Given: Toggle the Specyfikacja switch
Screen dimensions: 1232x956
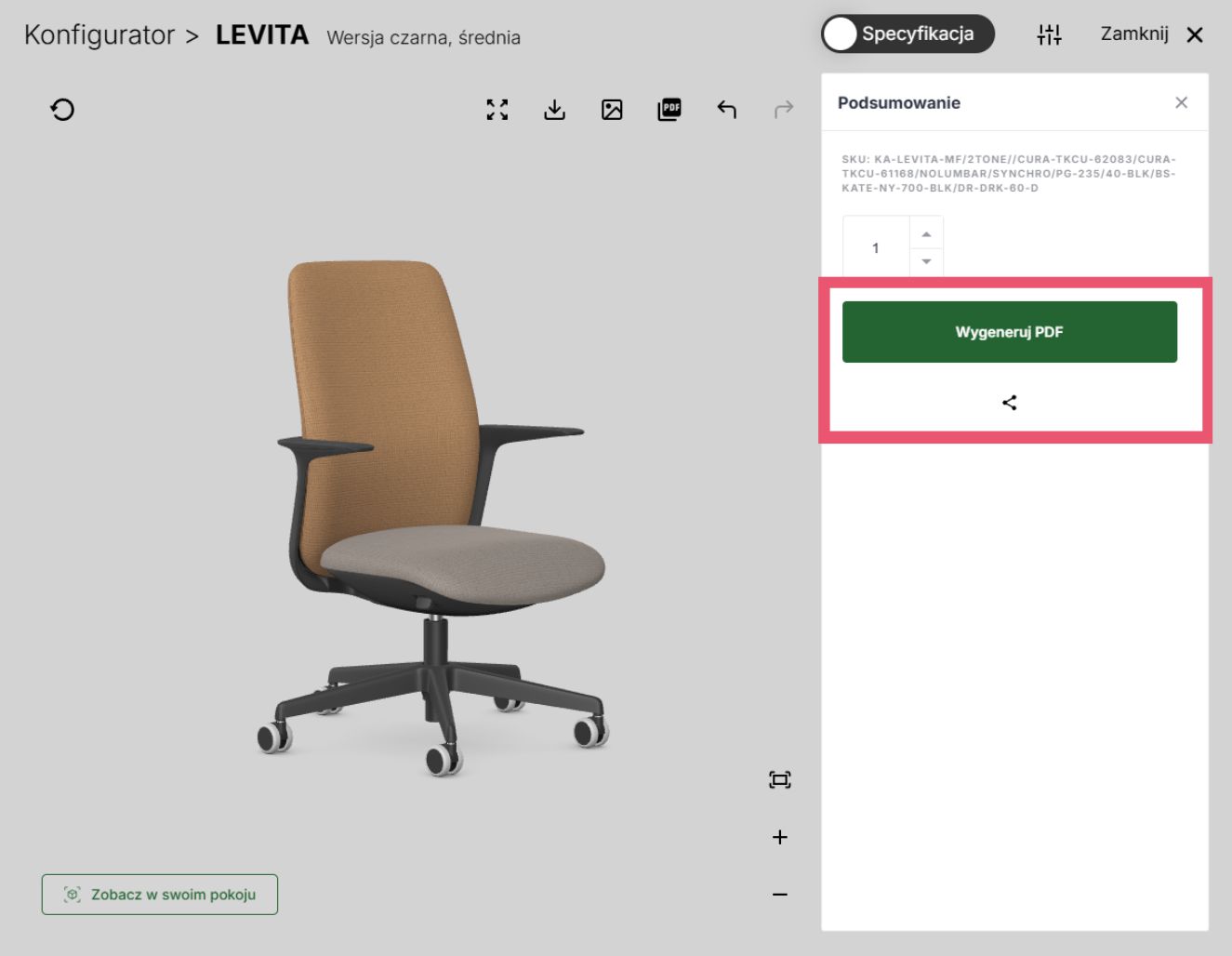Looking at the screenshot, I should tap(907, 34).
